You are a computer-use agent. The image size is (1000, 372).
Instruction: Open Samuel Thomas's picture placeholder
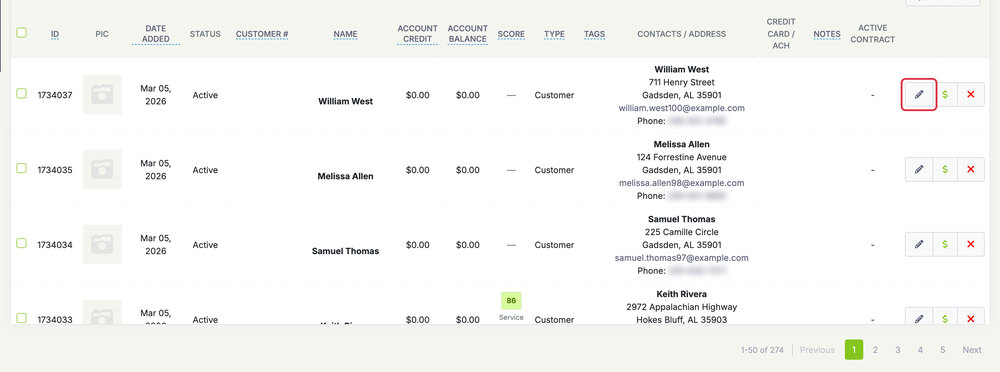pos(102,244)
